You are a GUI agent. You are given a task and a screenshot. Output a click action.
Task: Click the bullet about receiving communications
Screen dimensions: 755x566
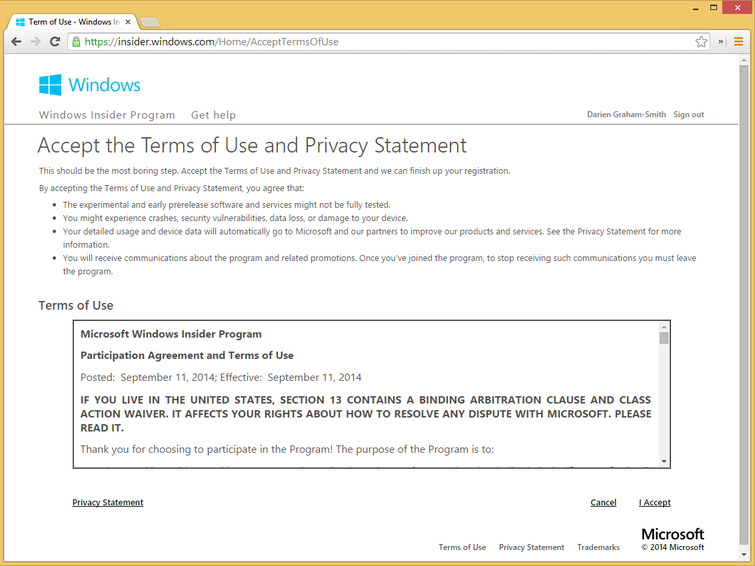click(x=379, y=264)
